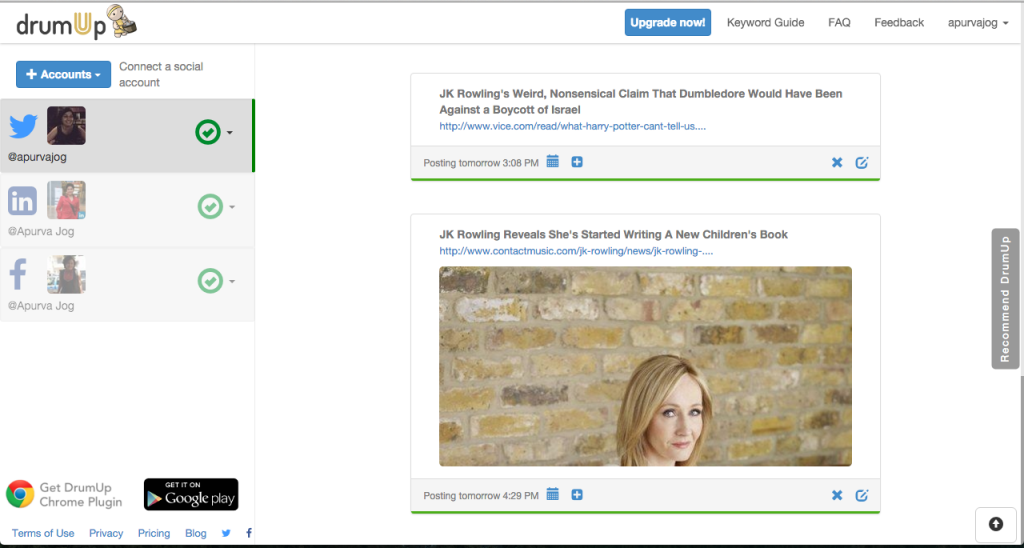Image resolution: width=1024 pixels, height=548 pixels.
Task: Click the drumUp logo
Action: (76, 22)
